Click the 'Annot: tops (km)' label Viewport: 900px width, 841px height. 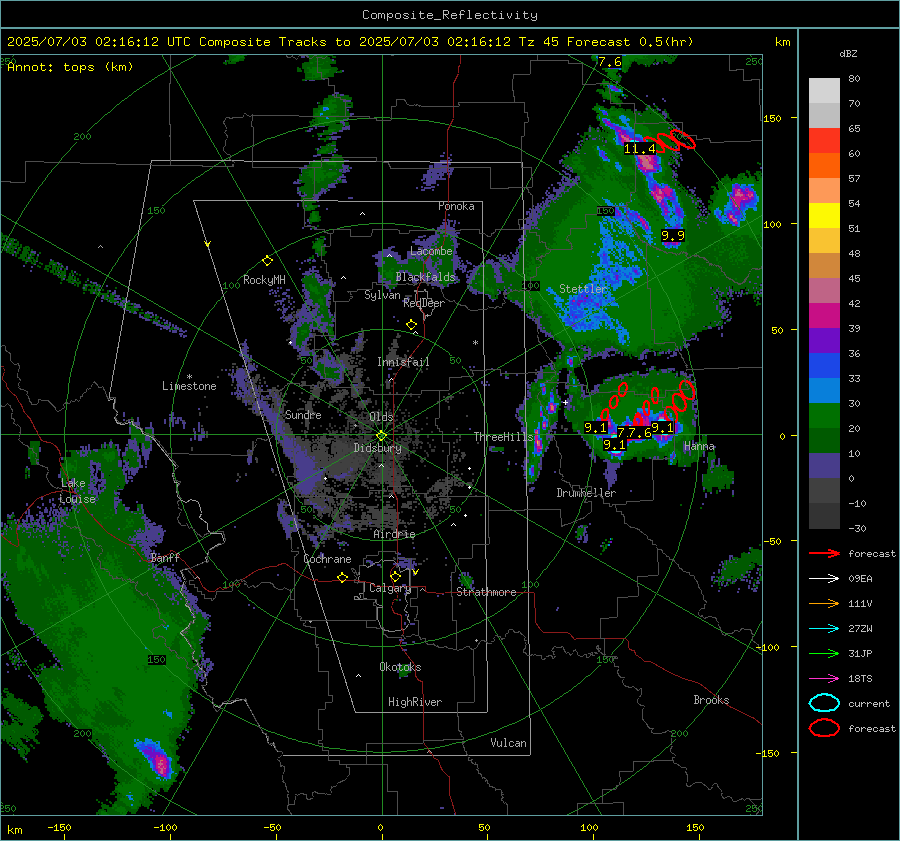(x=70, y=67)
